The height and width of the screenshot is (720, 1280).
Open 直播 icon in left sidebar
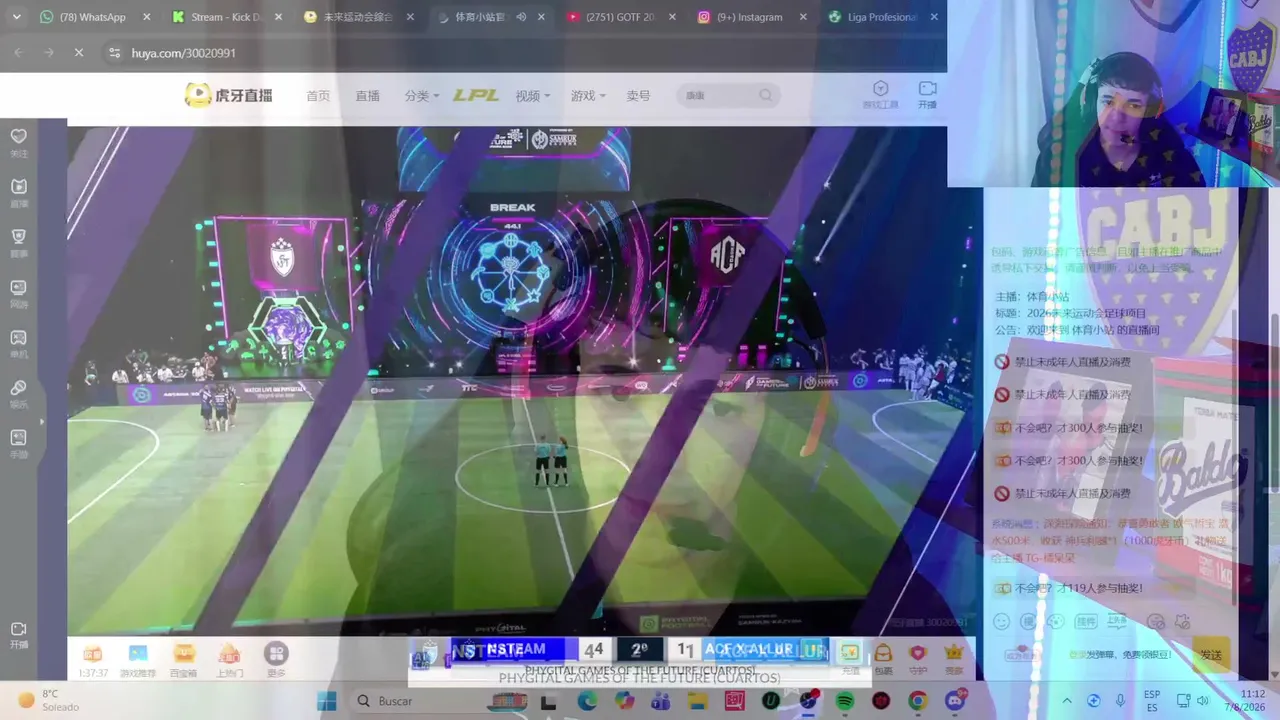tap(19, 193)
